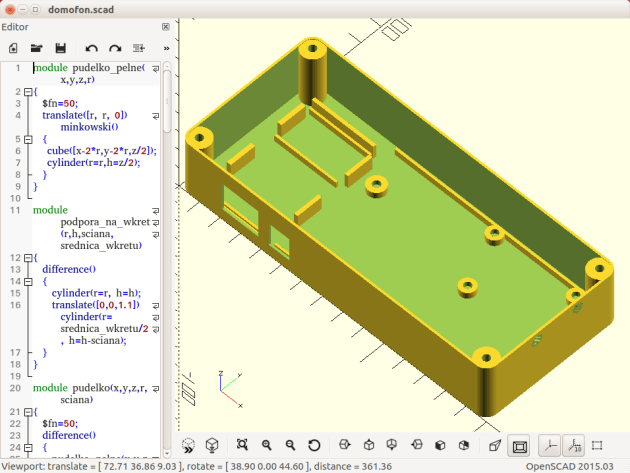Click the Viewport translate/rotate status text

pos(196,467)
